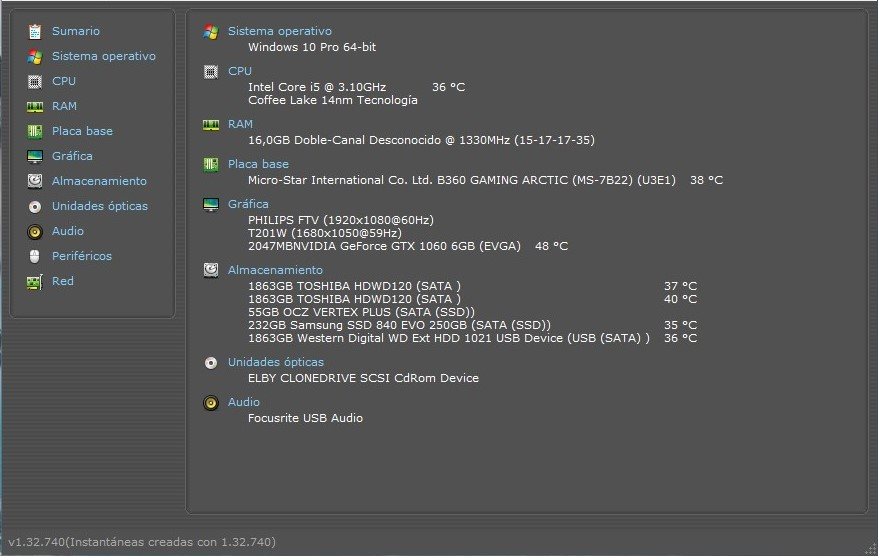Click the Unidades ópticas disc sidebar icon
This screenshot has height=556, width=878.
coord(35,207)
